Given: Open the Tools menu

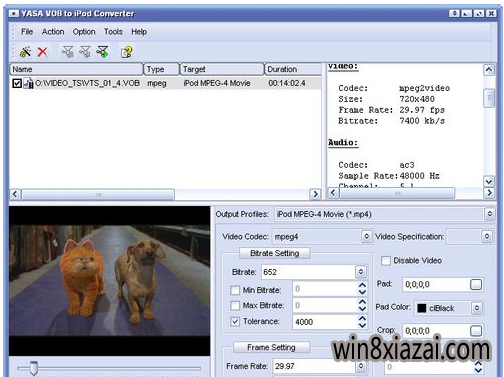Looking at the screenshot, I should click(113, 32).
